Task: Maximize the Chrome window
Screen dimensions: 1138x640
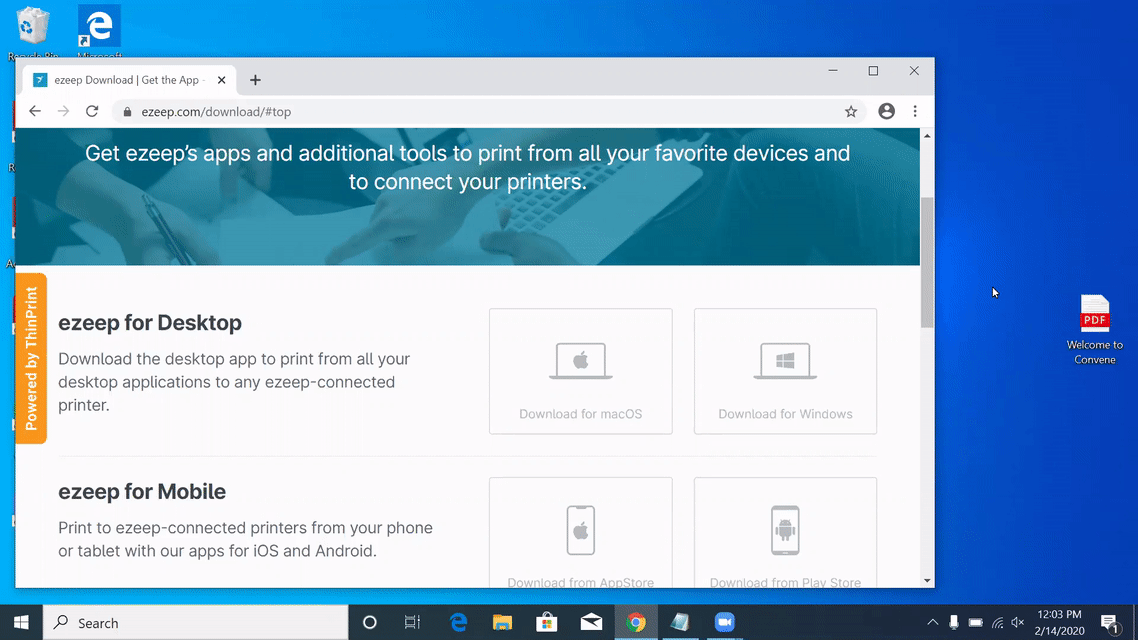Action: tap(873, 70)
